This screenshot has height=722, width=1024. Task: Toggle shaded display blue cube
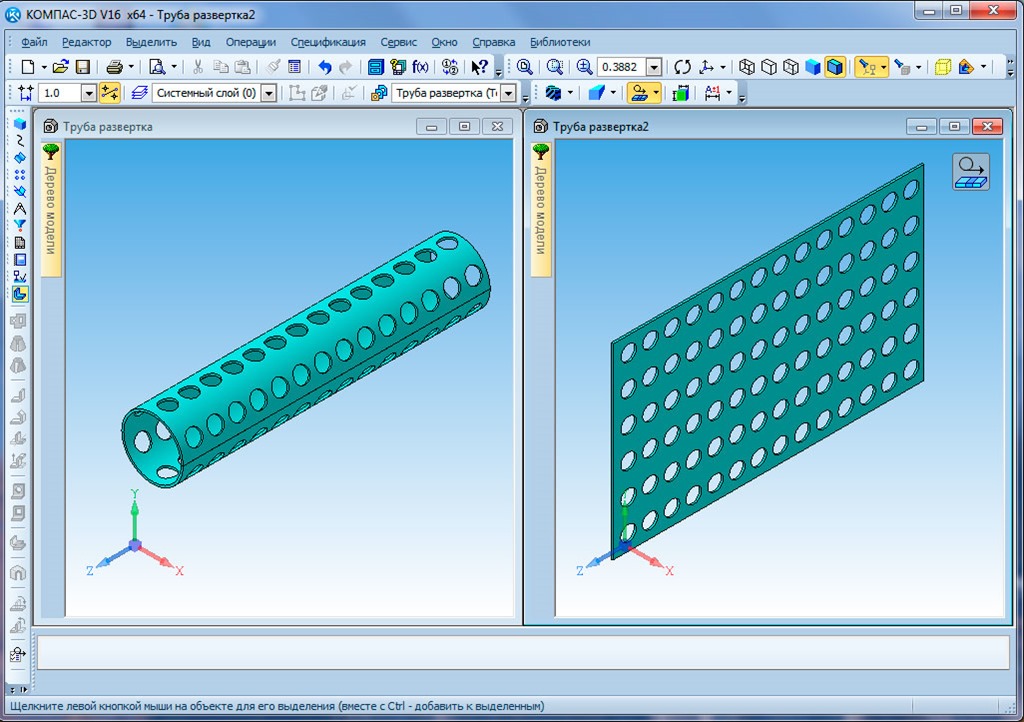pyautogui.click(x=813, y=67)
